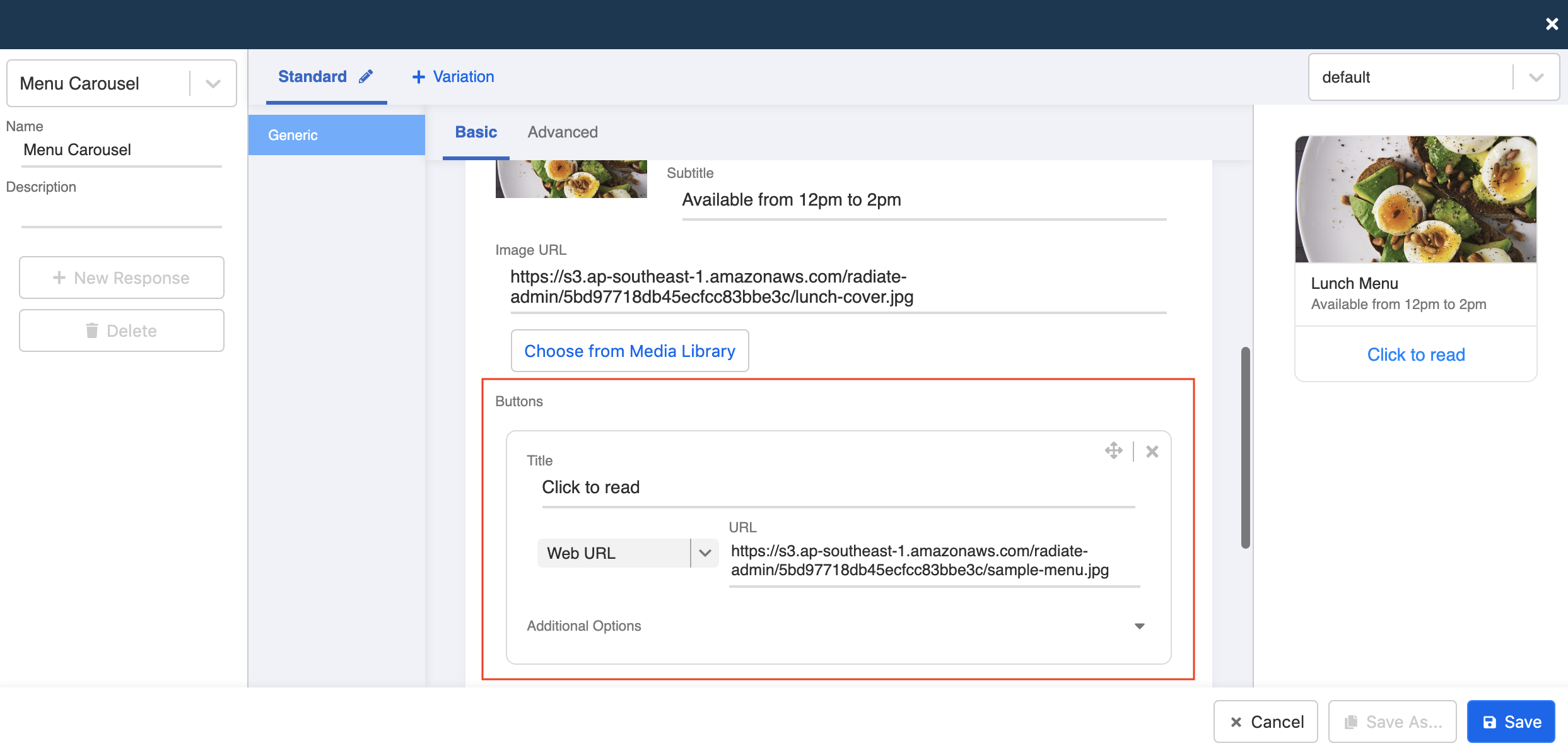Click the plus icon next to Variation
Viewport: 1568px width, 748px height.
[418, 77]
